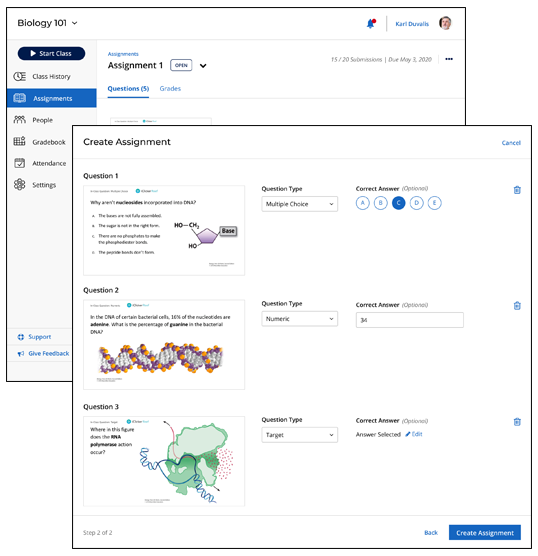Image resolution: width=538 pixels, height=556 pixels.
Task: Delete Question 1 with trash icon
Action: [x=517, y=190]
